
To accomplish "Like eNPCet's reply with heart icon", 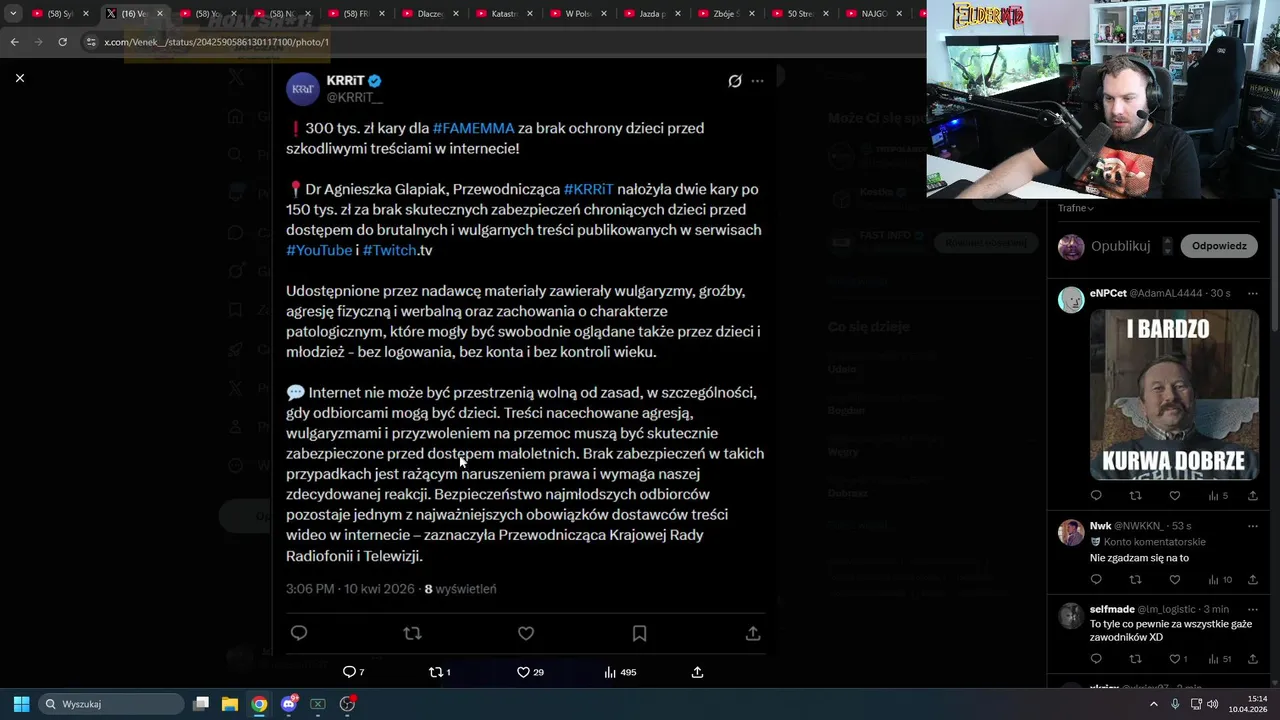I will 1174,496.
